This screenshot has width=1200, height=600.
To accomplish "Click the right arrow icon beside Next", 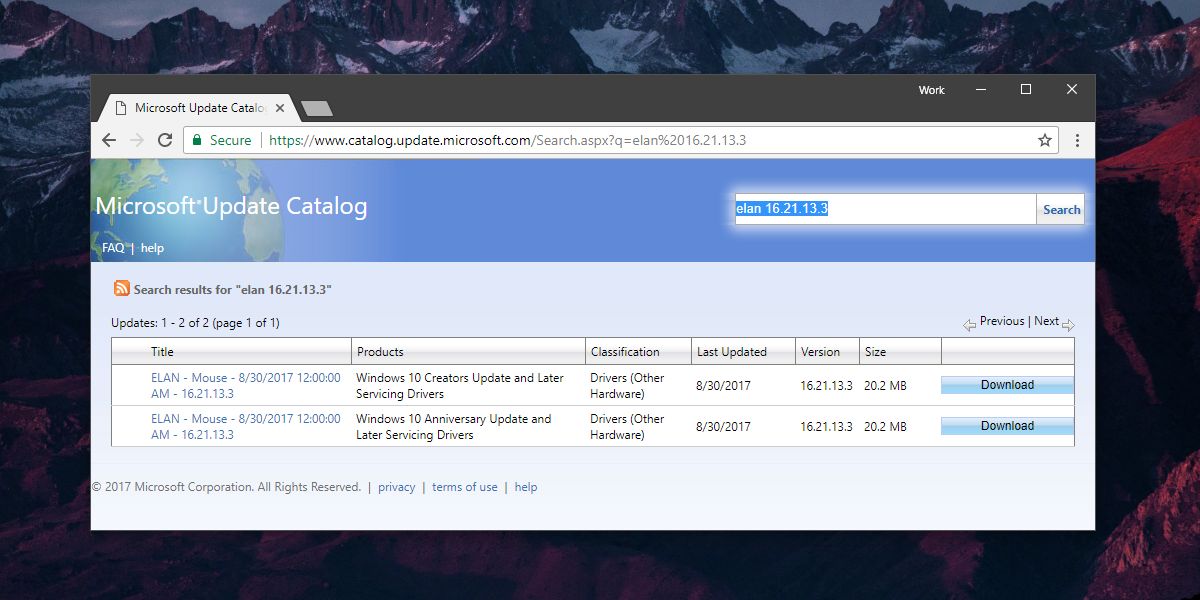I will coord(1068,325).
